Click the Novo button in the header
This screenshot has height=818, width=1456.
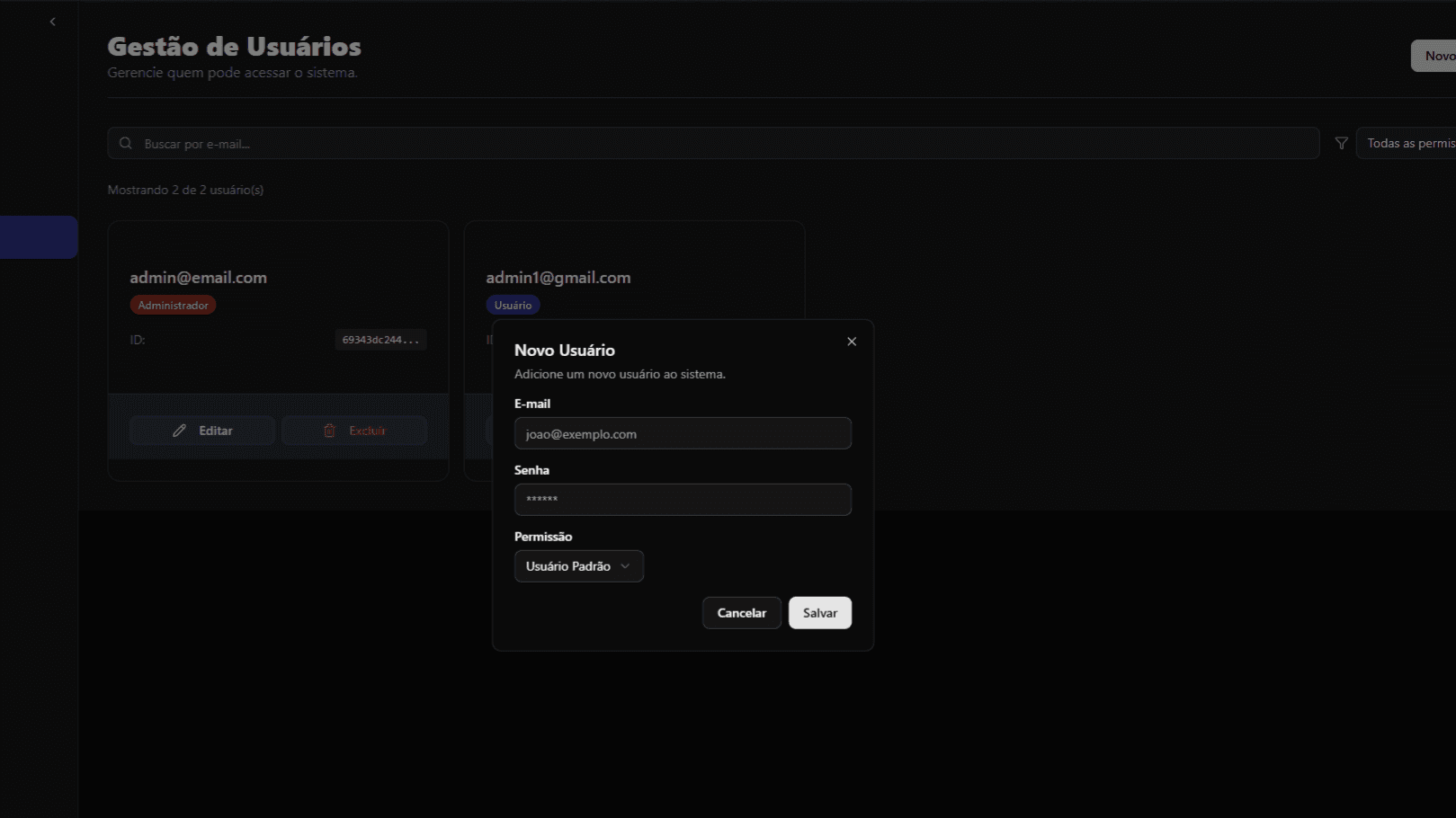(1436, 56)
